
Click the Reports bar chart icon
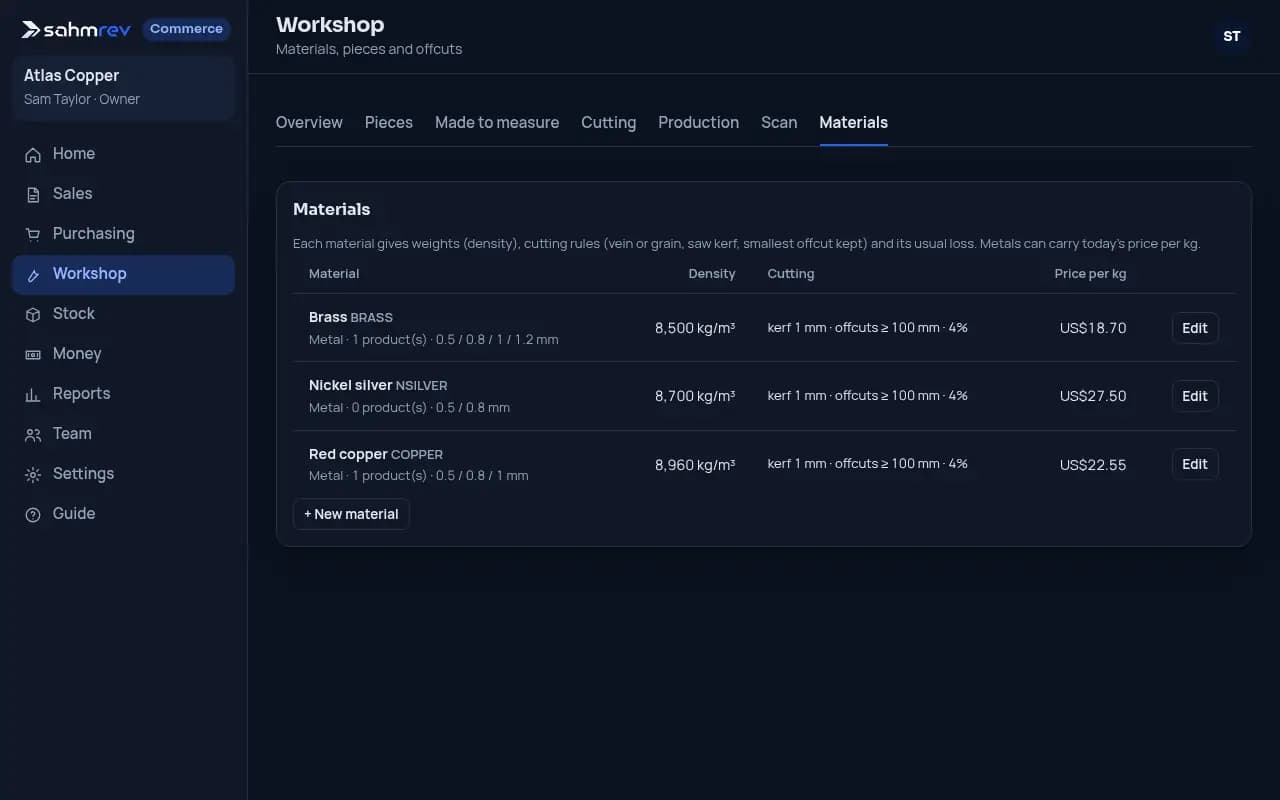33,394
